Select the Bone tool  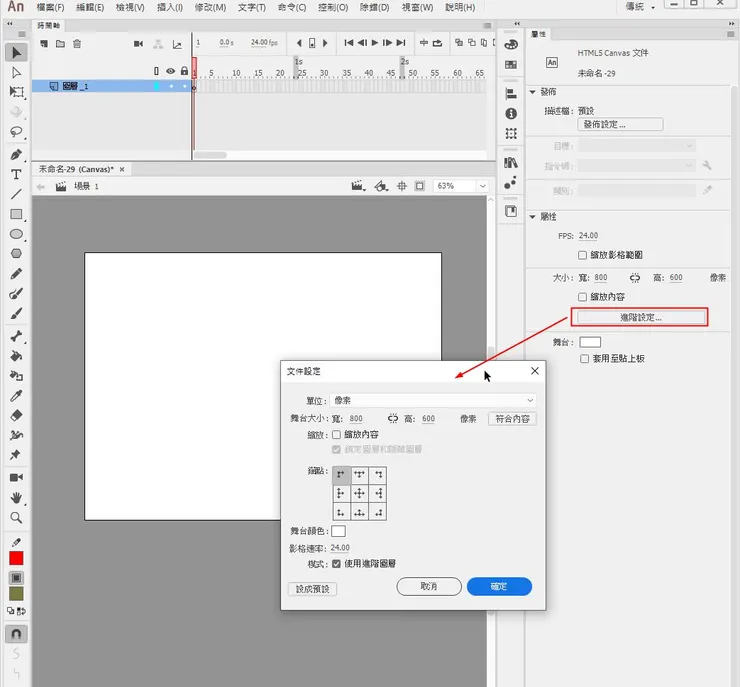(x=16, y=336)
